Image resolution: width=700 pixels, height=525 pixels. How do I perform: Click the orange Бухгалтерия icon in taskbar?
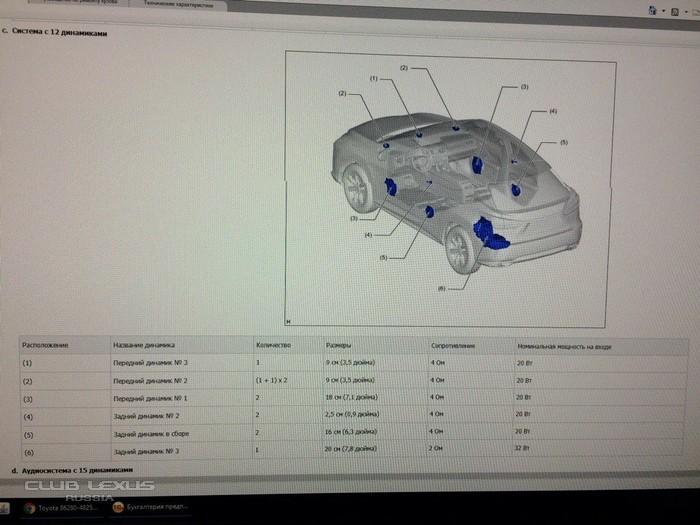[118, 507]
